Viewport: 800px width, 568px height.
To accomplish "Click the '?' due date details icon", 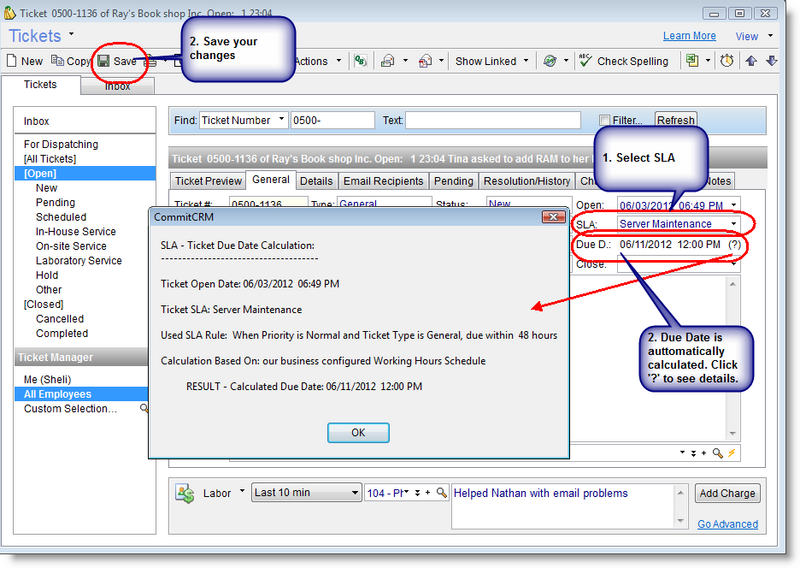I will click(x=735, y=245).
